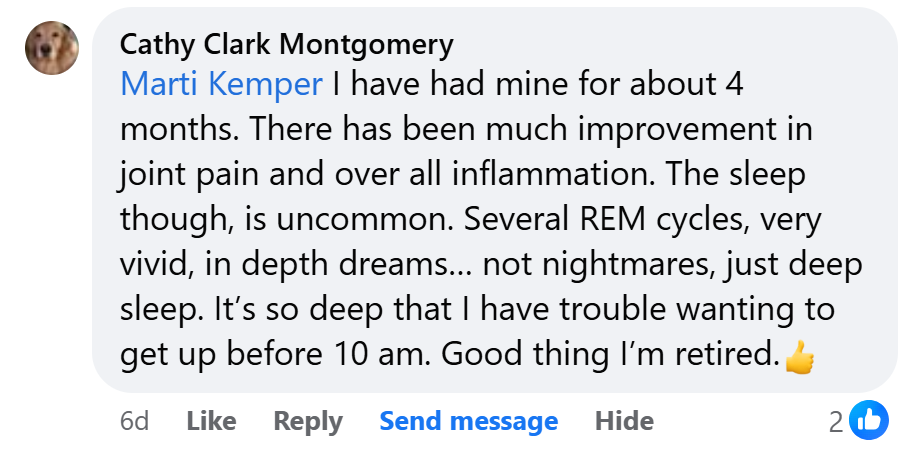
Task: Open Cathy Clark Montgomery's profile name
Action: (x=286, y=44)
